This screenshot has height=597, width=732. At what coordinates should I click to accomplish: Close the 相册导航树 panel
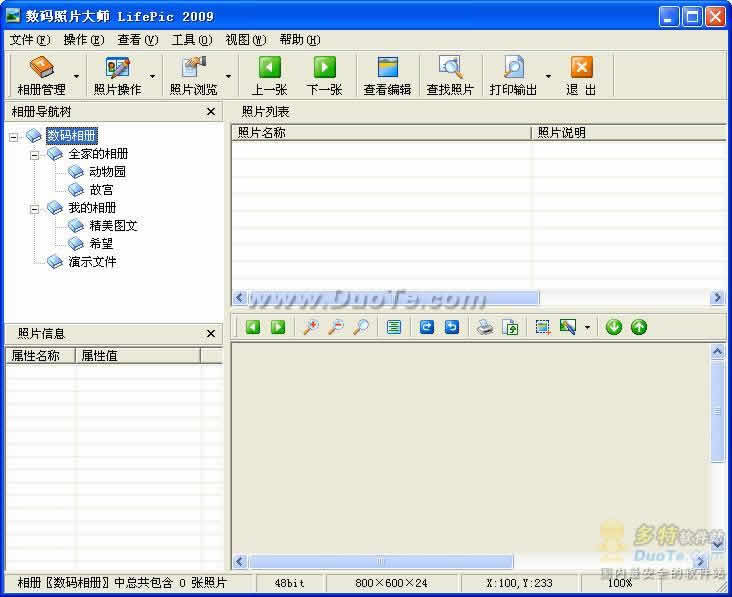(x=211, y=112)
